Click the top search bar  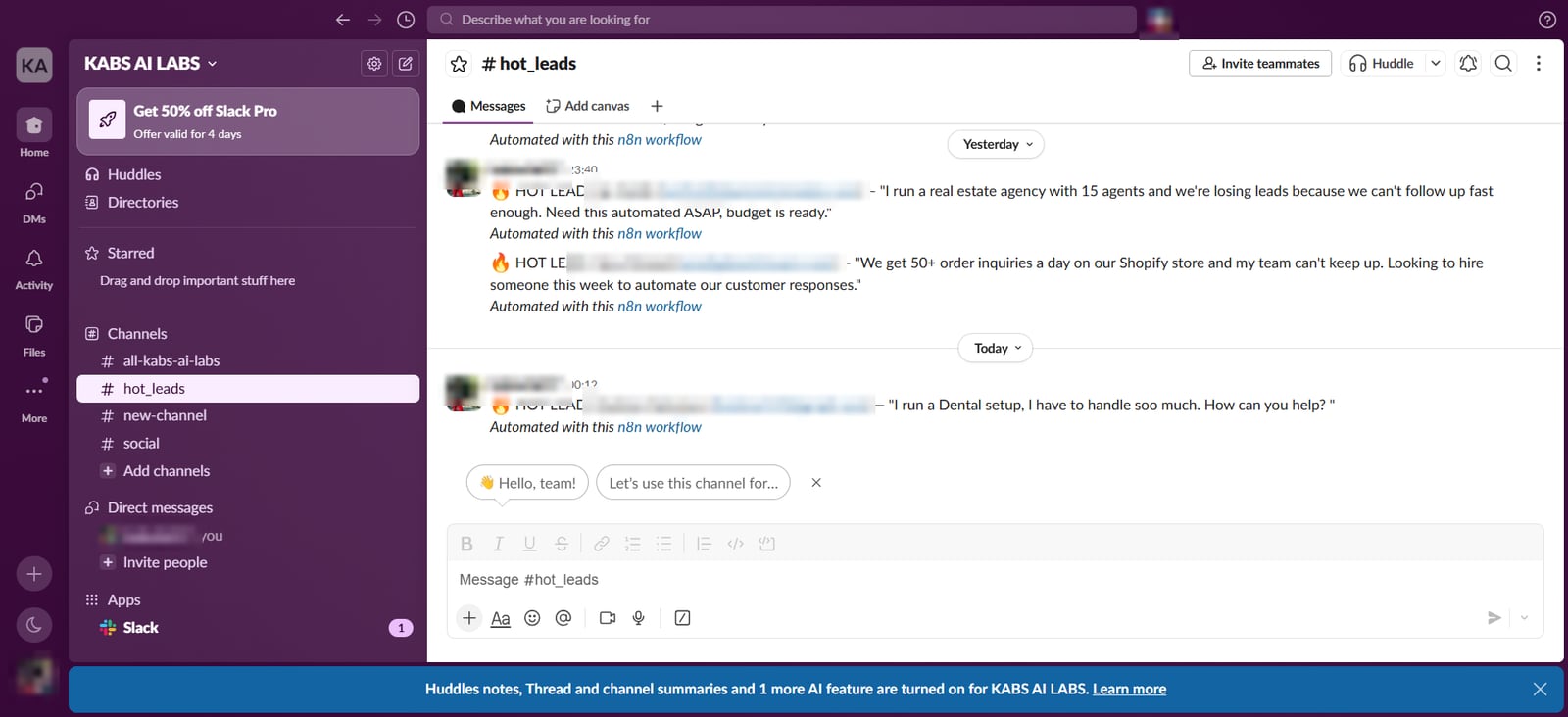click(782, 20)
